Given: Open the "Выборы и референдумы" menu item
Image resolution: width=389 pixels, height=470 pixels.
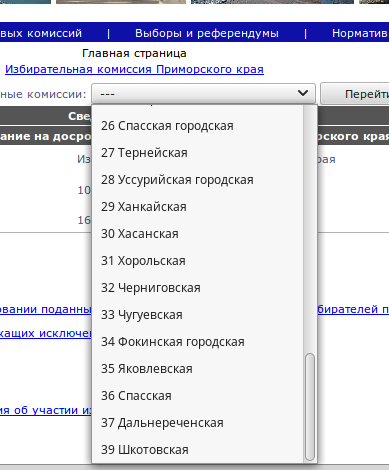Looking at the screenshot, I should pyautogui.click(x=207, y=33).
